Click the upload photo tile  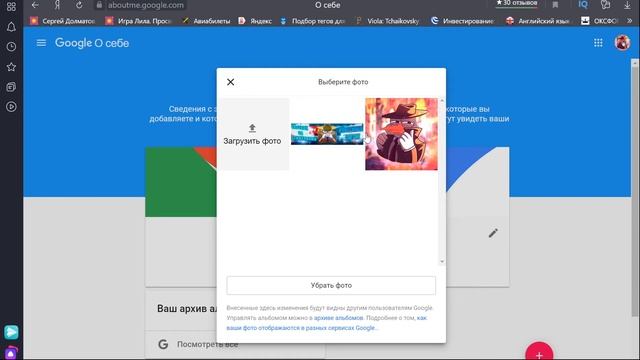click(253, 134)
